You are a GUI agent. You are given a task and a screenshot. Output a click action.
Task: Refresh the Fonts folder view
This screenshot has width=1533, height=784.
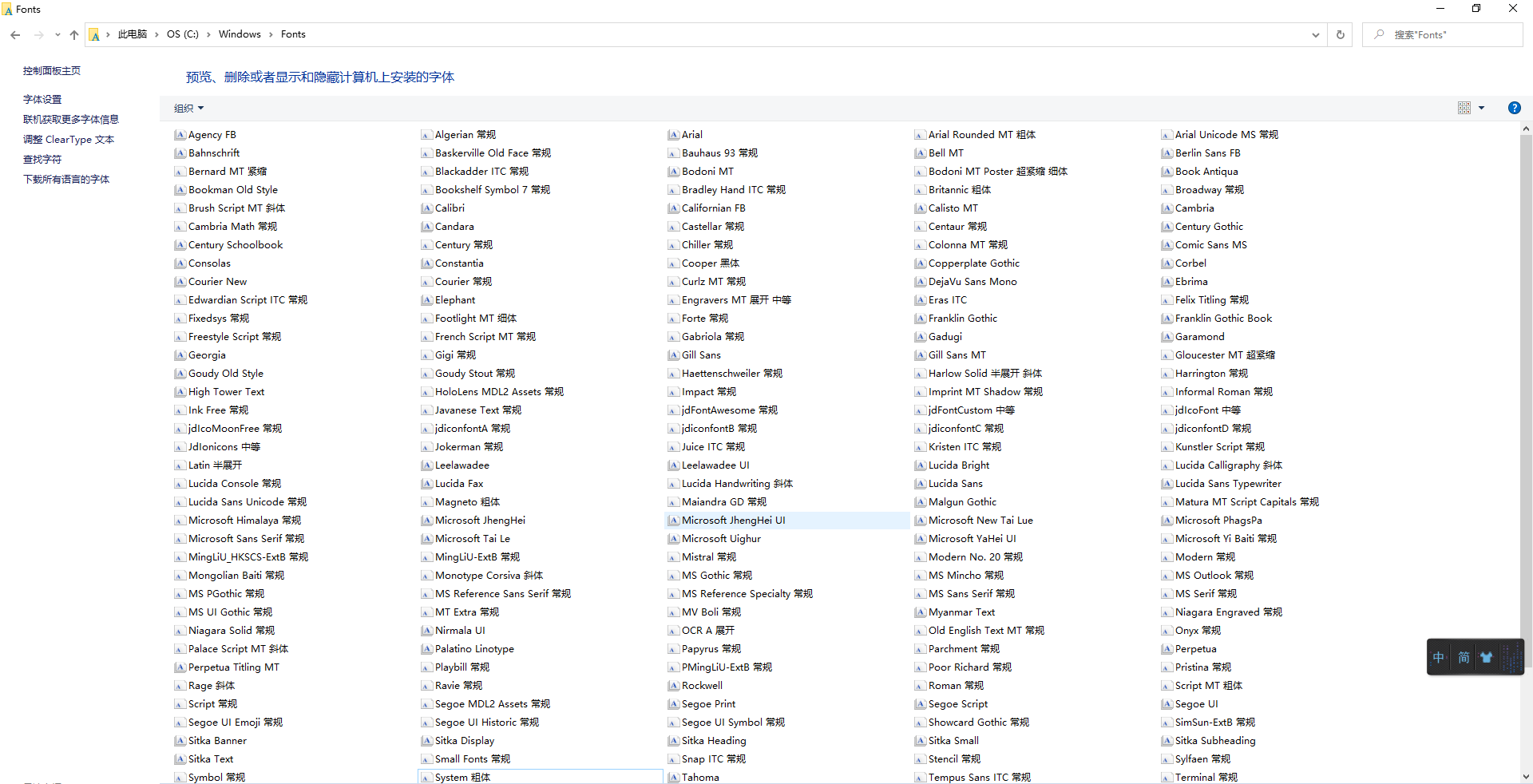(1341, 34)
